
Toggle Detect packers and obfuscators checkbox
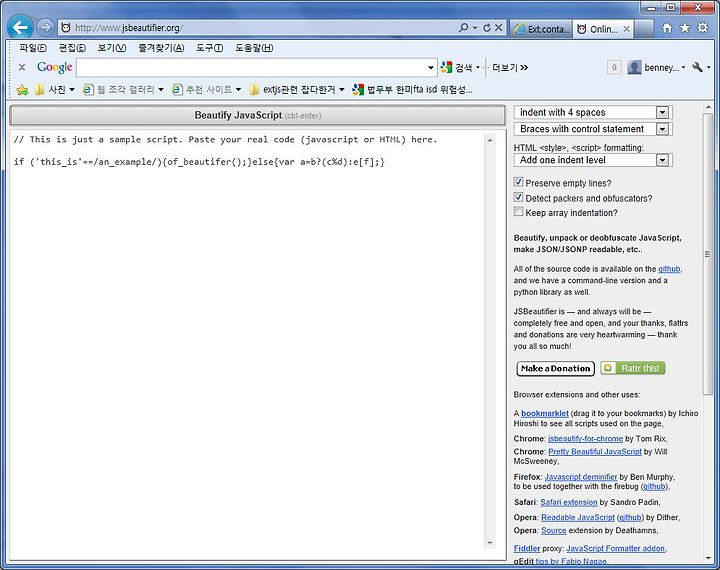[518, 198]
